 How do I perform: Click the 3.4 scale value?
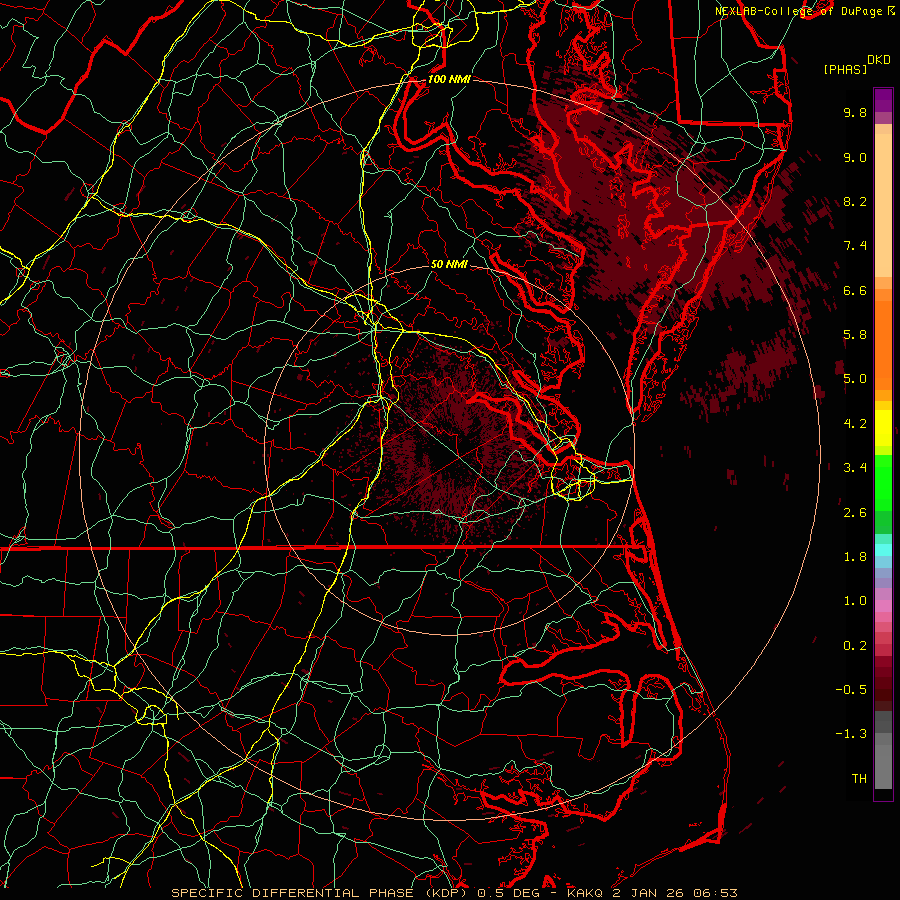pyautogui.click(x=855, y=468)
